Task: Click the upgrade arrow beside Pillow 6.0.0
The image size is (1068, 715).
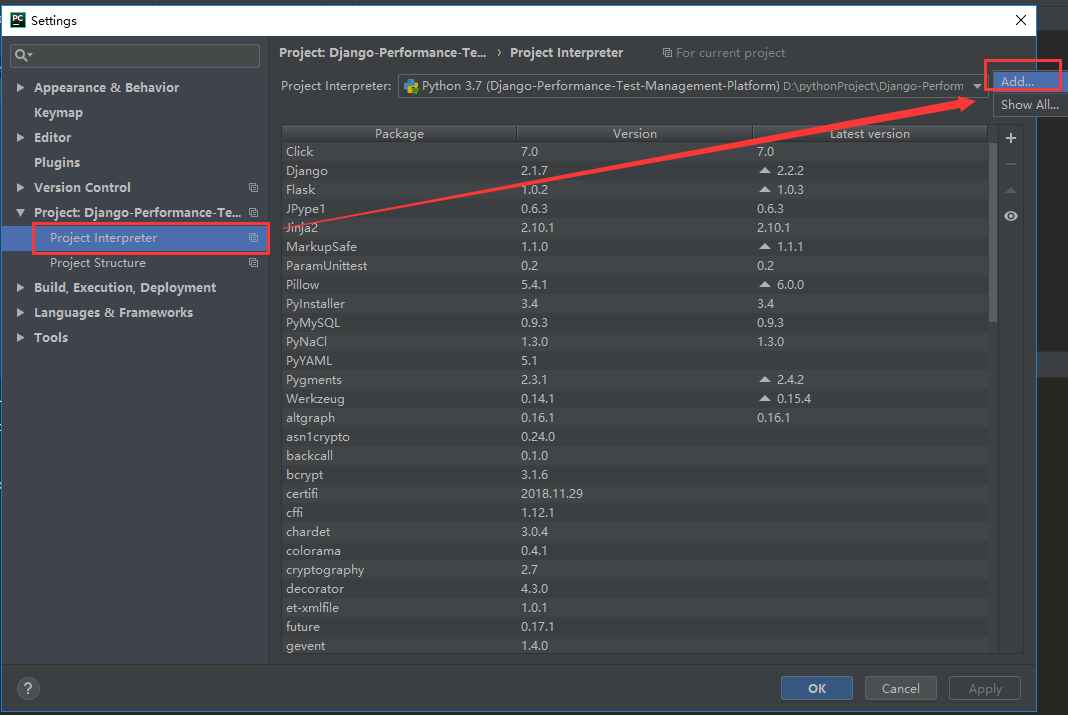Action: (765, 285)
